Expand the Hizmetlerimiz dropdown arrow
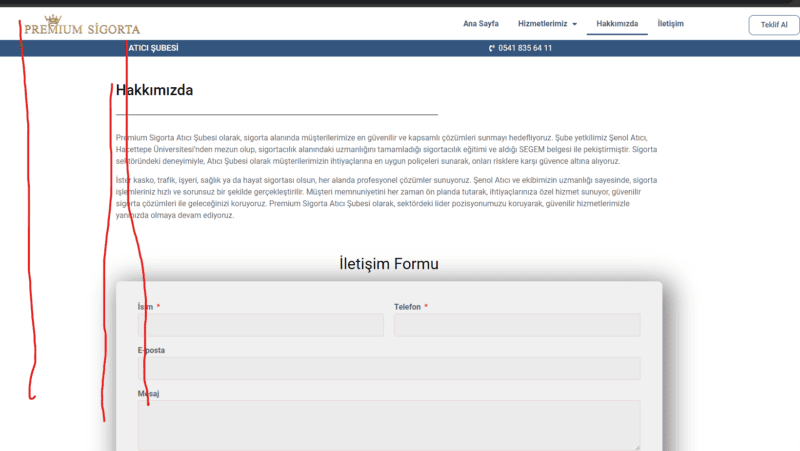This screenshot has height=451, width=800. (x=574, y=24)
